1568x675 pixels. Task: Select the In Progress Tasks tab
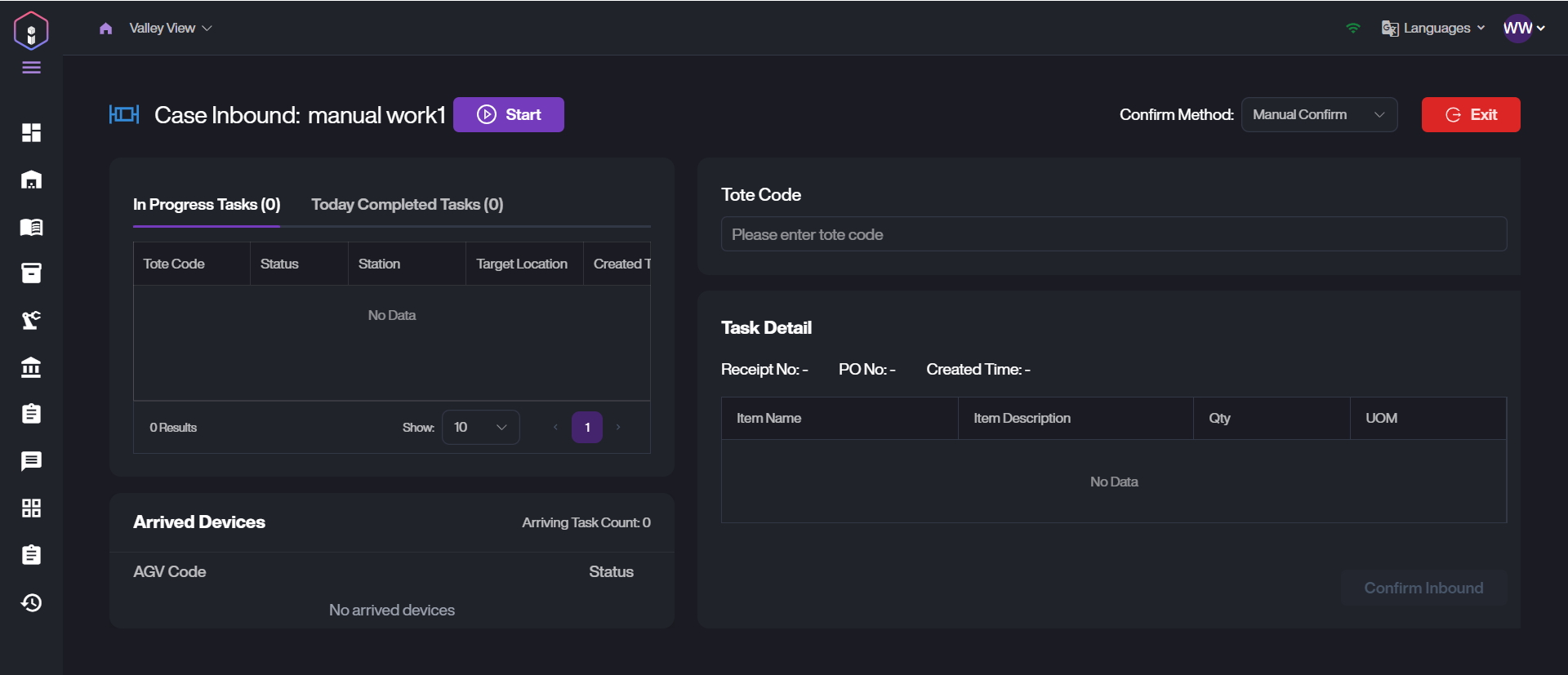tap(207, 205)
